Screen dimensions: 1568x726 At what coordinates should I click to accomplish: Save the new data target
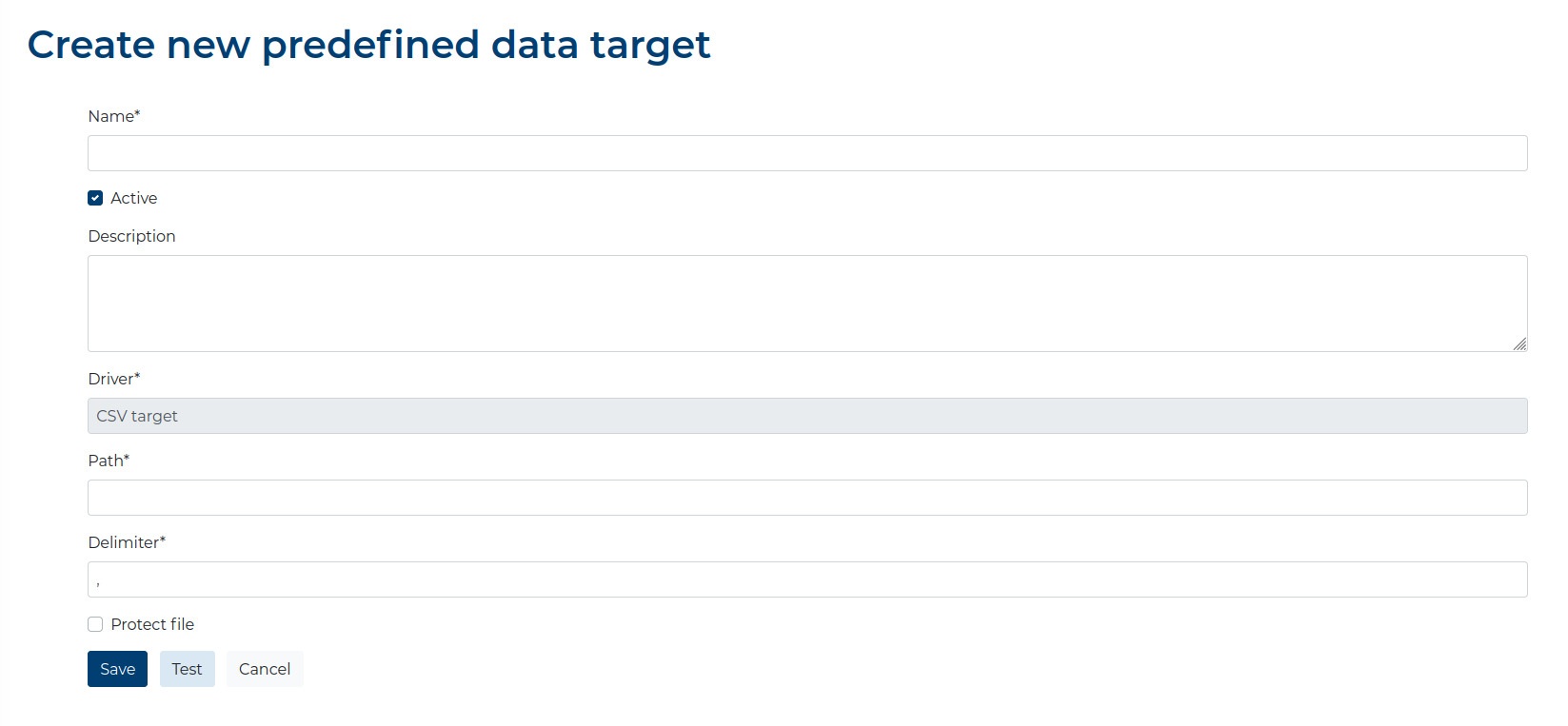point(117,669)
